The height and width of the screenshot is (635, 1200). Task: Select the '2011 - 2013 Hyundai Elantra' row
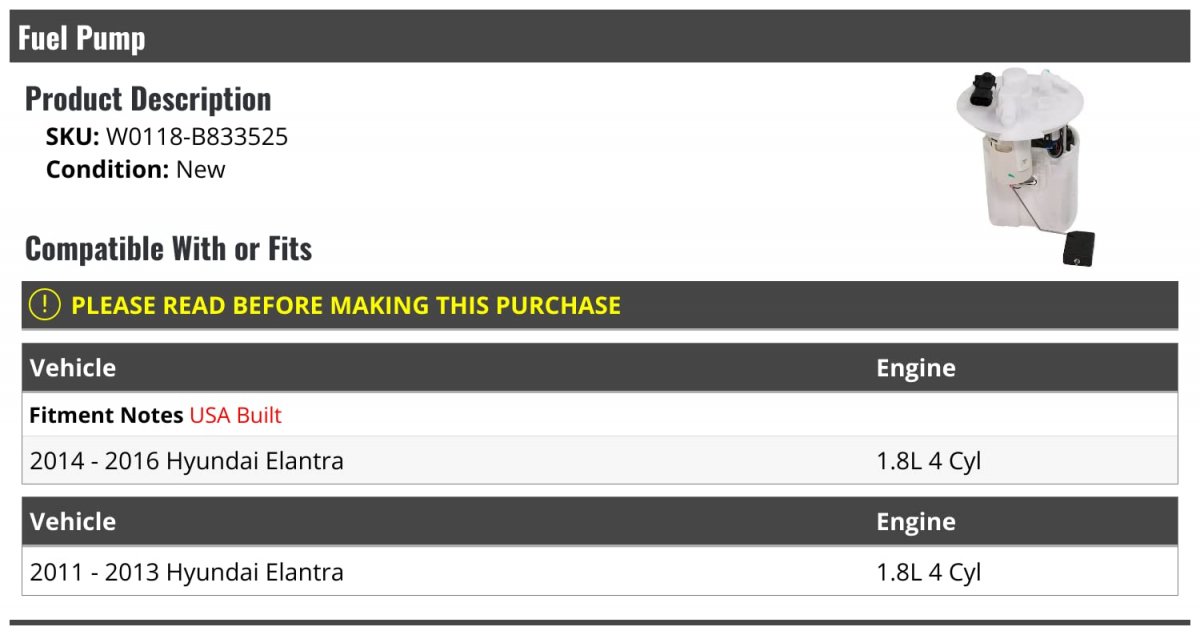pyautogui.click(x=187, y=572)
